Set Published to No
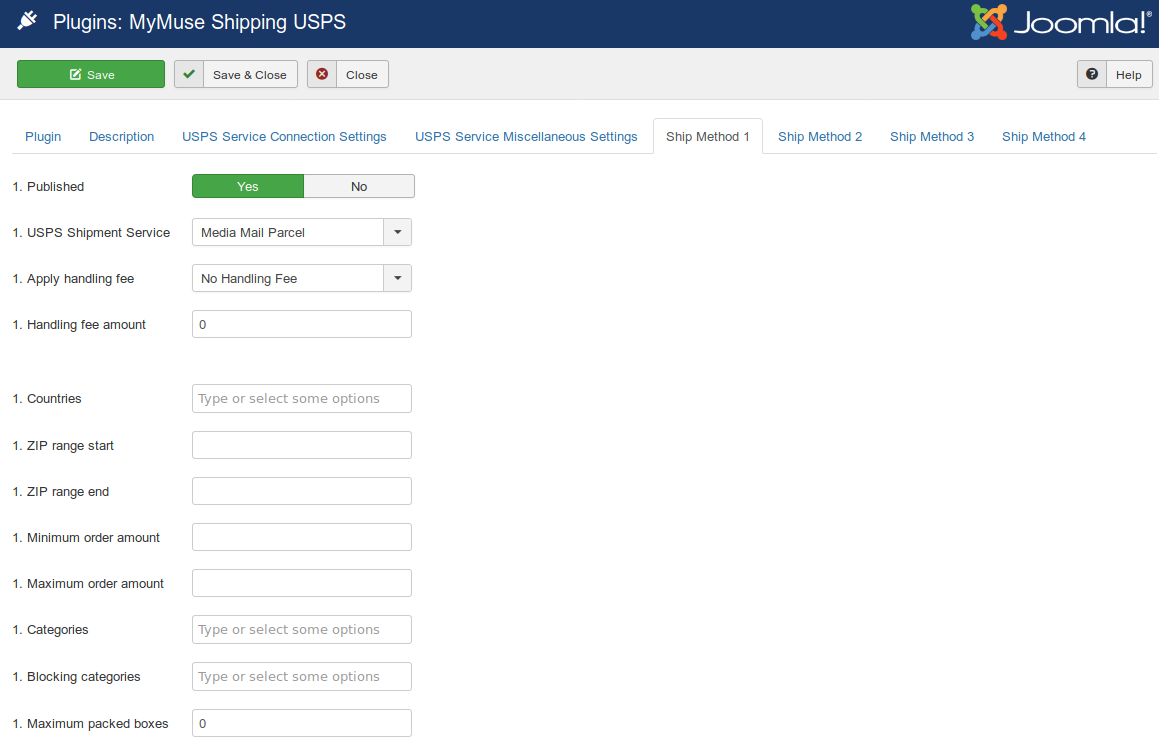Screen dimensions: 1159x746 (x=359, y=186)
